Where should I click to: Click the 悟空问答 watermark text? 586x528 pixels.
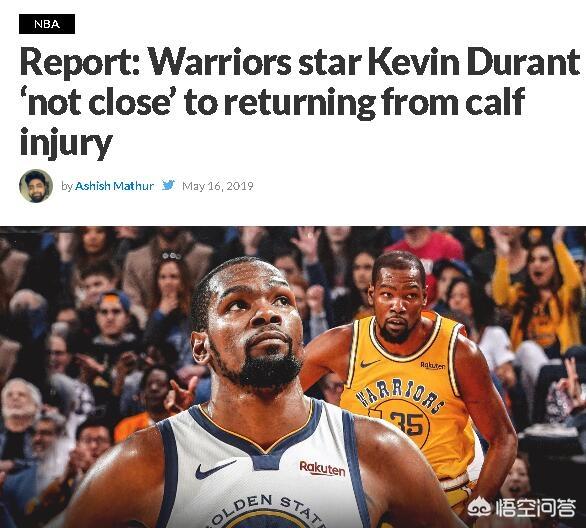pyautogui.click(x=535, y=508)
